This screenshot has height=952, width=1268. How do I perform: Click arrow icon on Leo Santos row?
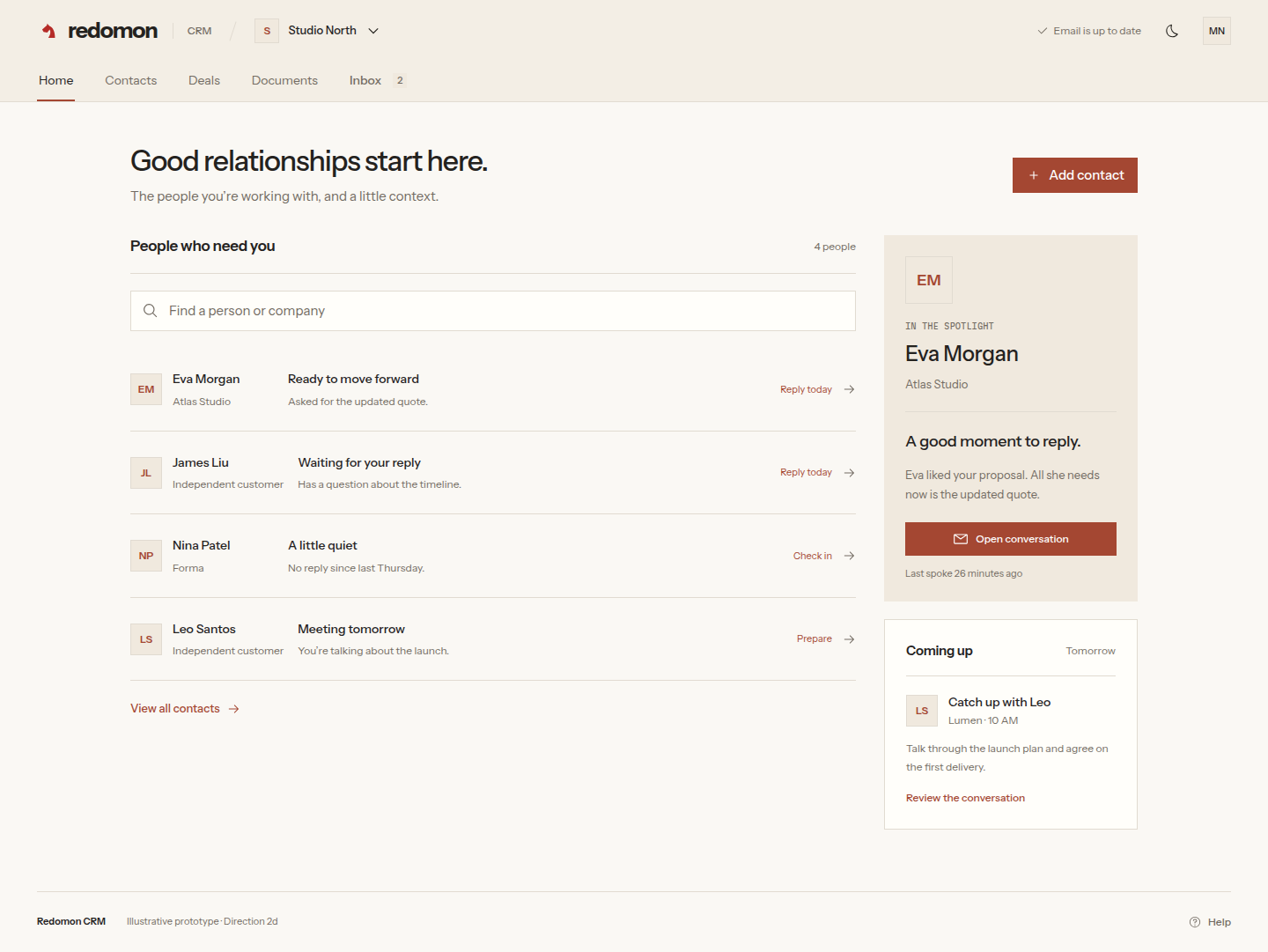849,639
